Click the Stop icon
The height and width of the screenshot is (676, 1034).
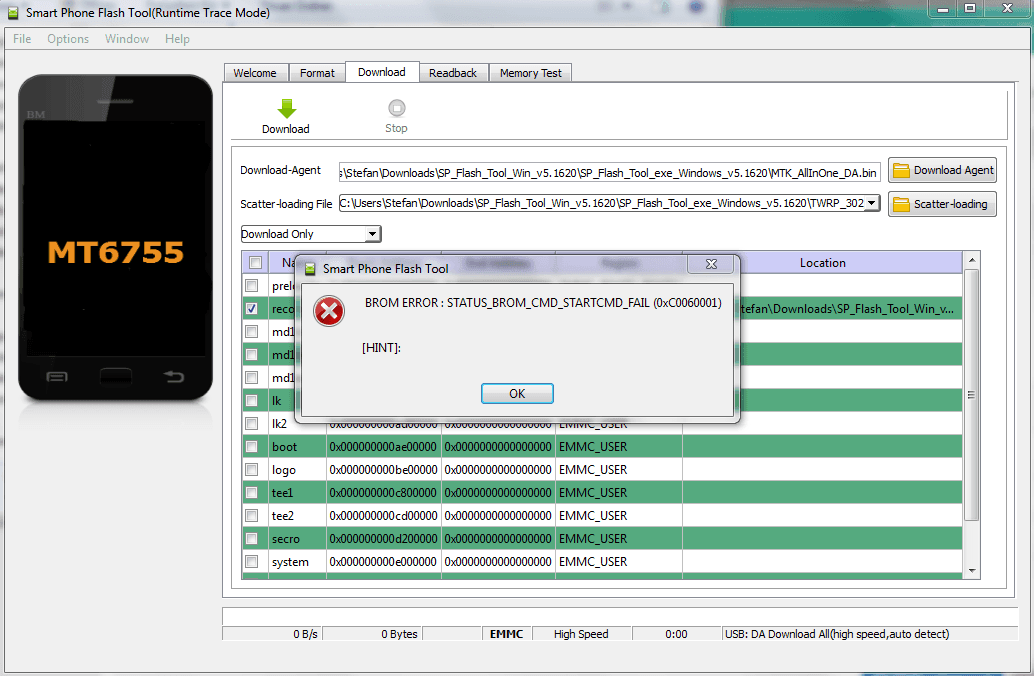coord(396,108)
